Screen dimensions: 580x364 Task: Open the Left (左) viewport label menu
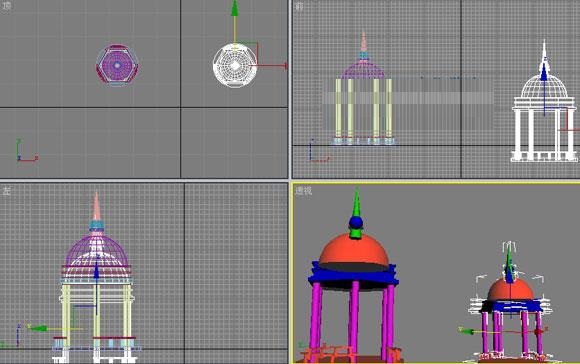coord(6,191)
